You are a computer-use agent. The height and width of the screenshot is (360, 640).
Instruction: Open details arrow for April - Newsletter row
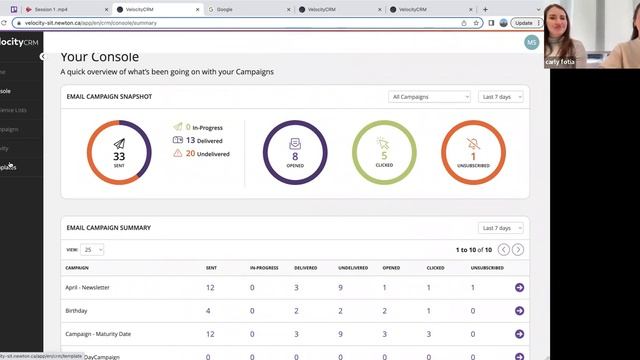[x=519, y=288]
